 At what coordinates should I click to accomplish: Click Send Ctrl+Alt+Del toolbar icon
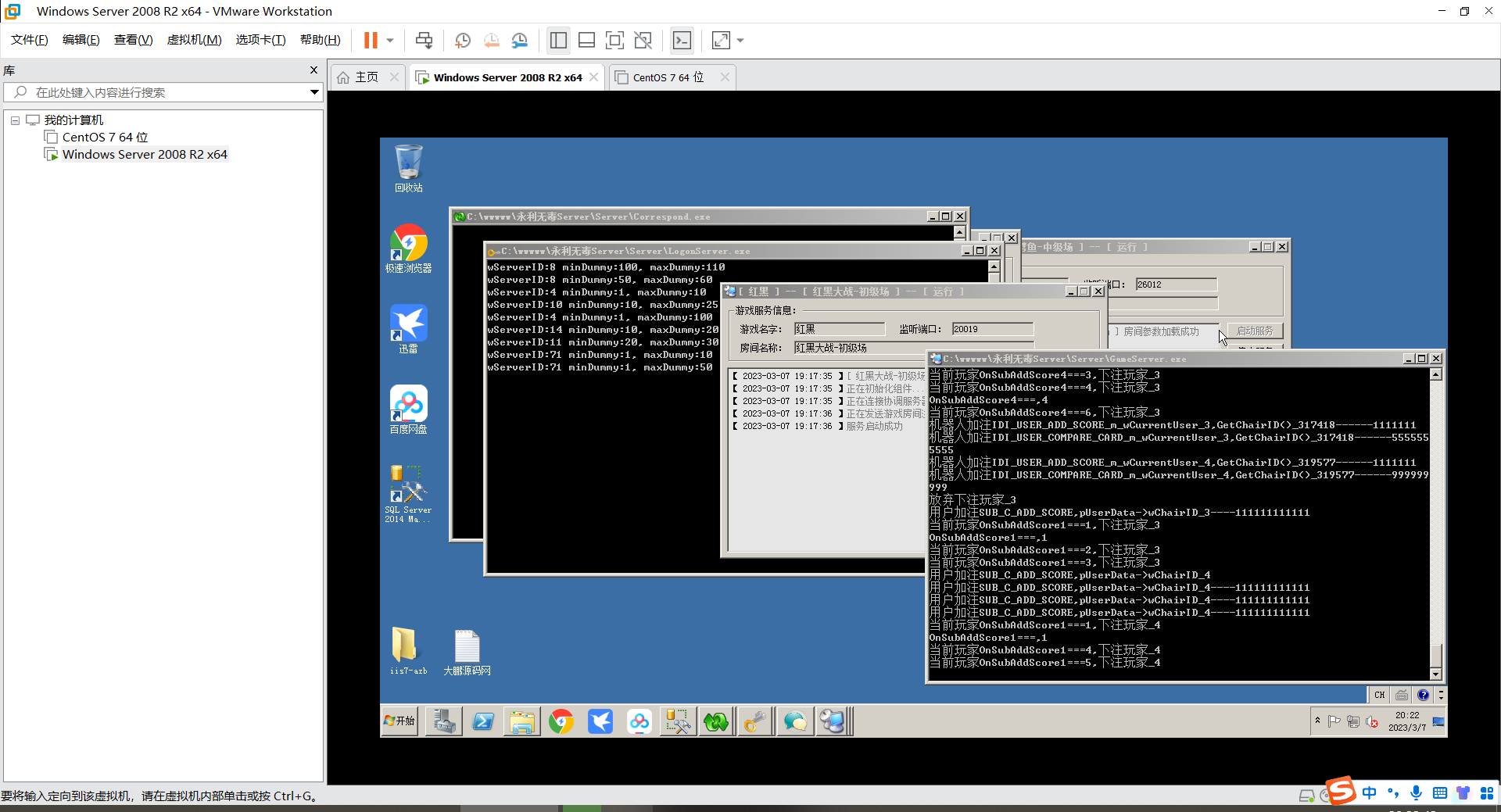coord(424,41)
